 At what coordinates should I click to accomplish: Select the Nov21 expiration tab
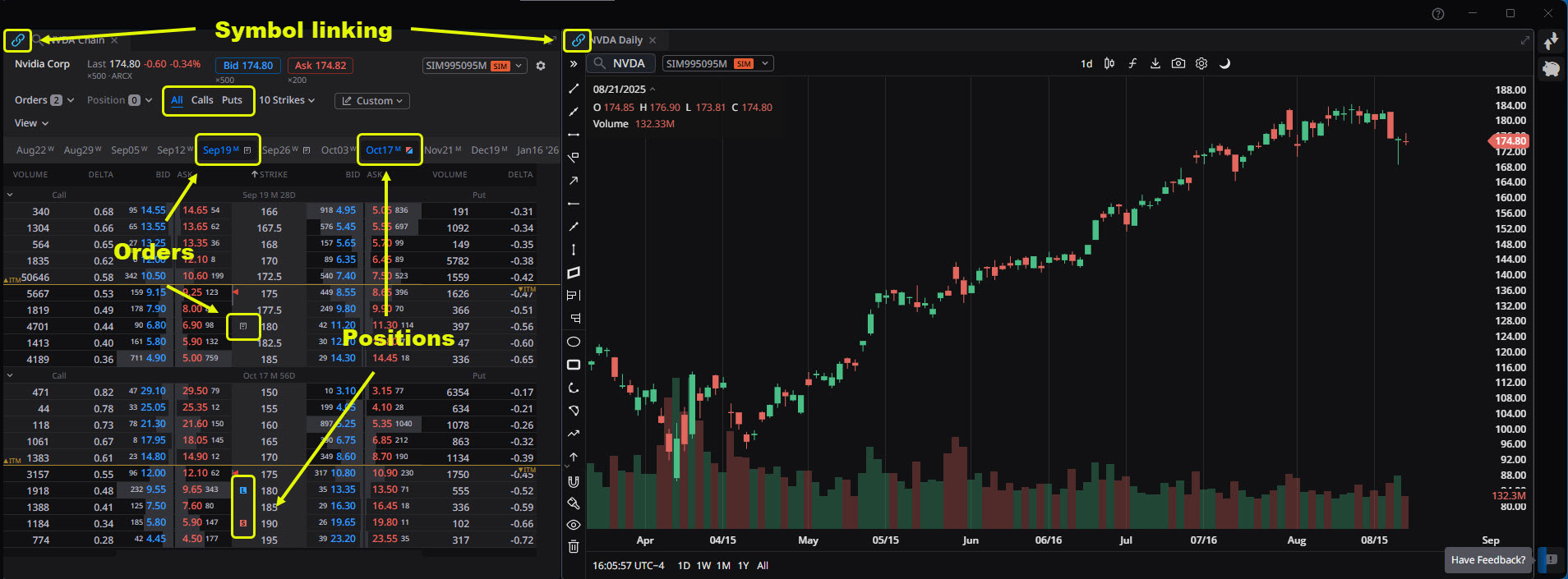pos(442,150)
